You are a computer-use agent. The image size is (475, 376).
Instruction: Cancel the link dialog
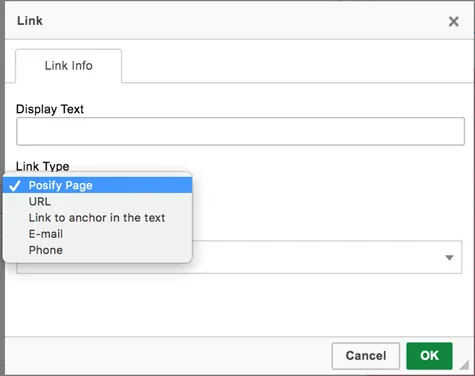(x=366, y=356)
